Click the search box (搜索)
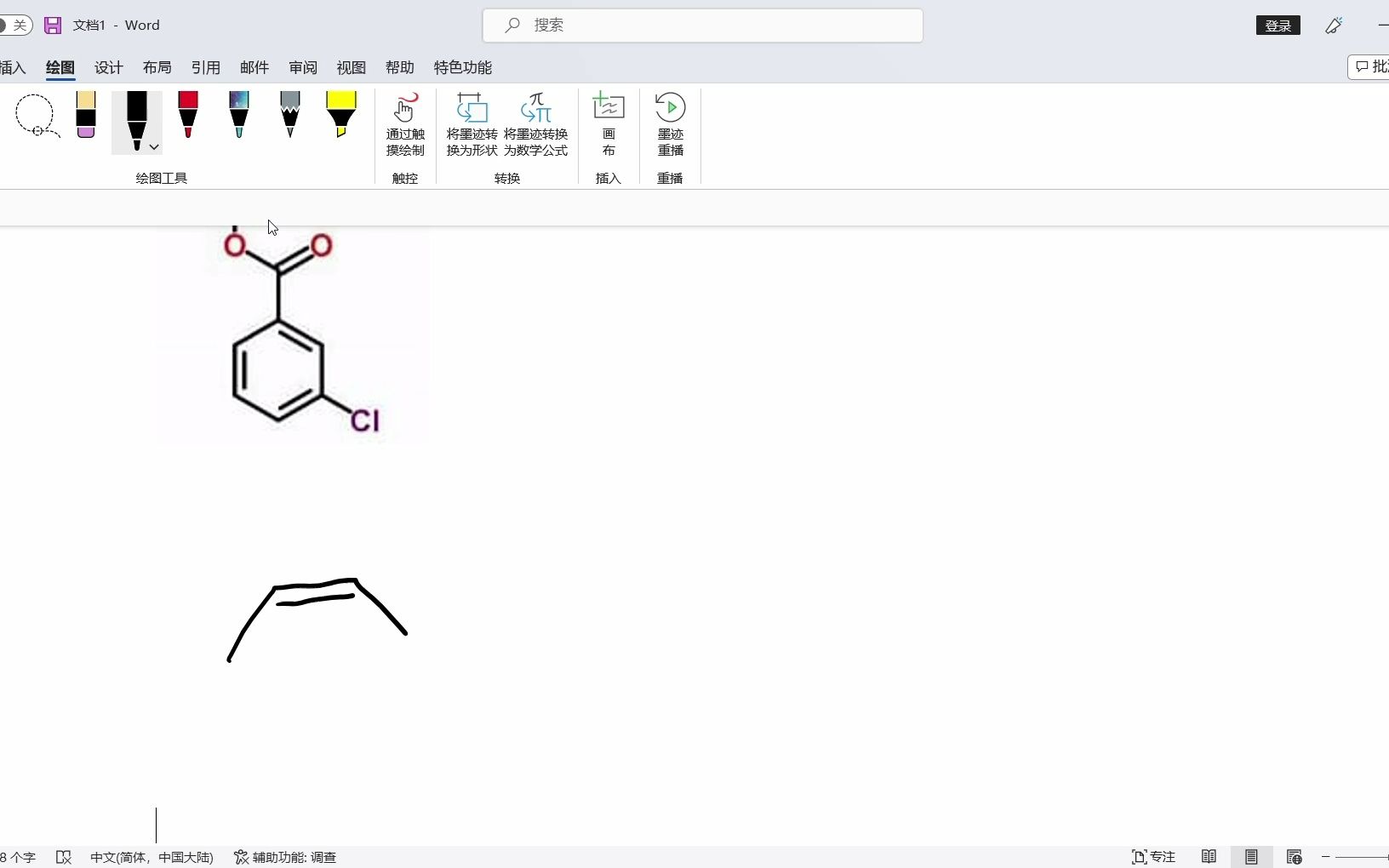Viewport: 1389px width, 868px height. coord(703,26)
